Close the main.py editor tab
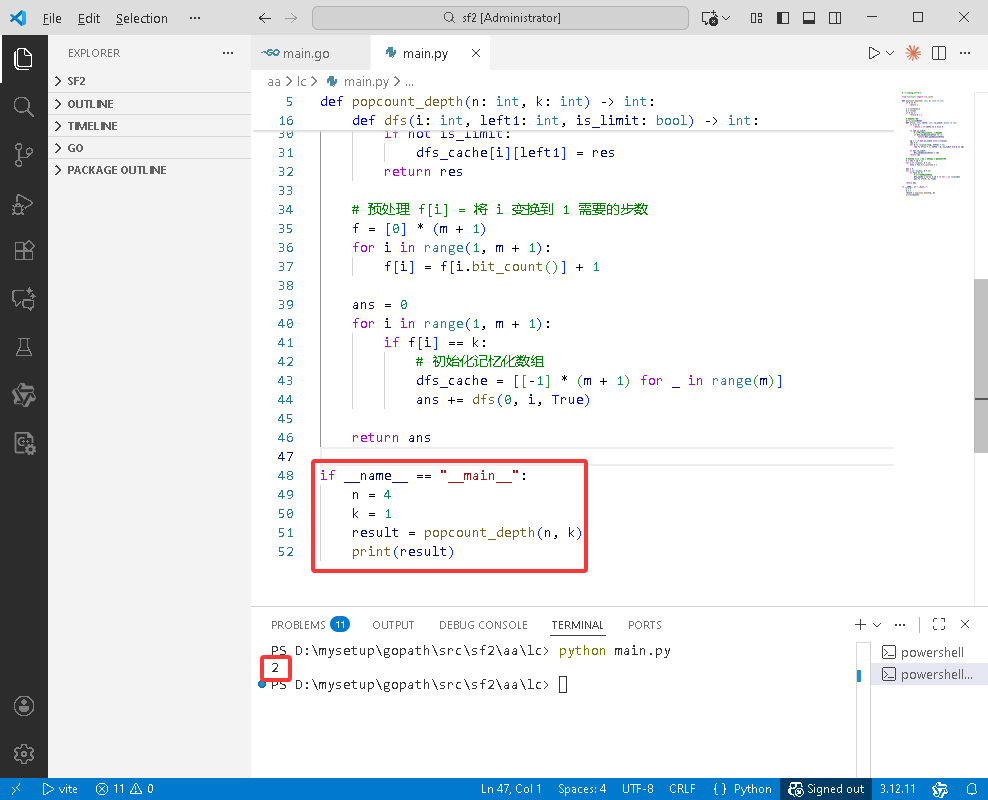The height and width of the screenshot is (800, 988). tap(476, 54)
